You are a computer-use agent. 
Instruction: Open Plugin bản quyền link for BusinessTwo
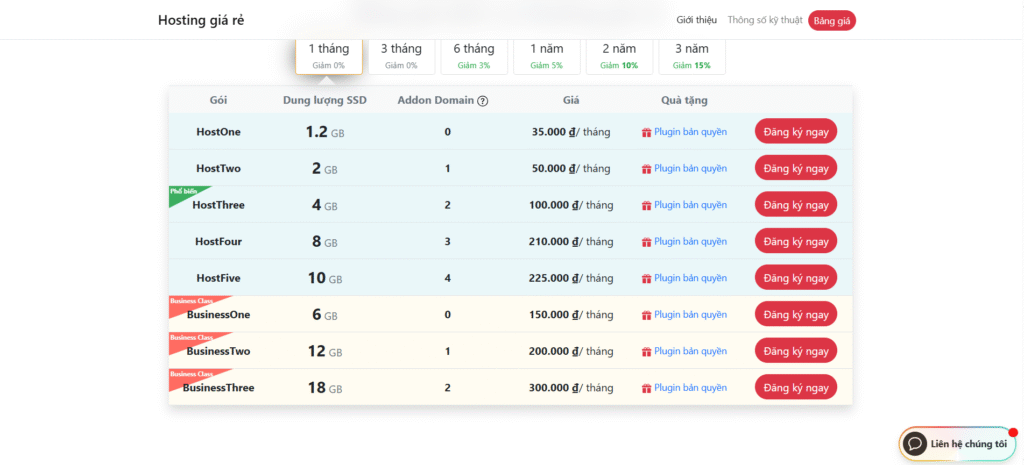[x=690, y=351]
